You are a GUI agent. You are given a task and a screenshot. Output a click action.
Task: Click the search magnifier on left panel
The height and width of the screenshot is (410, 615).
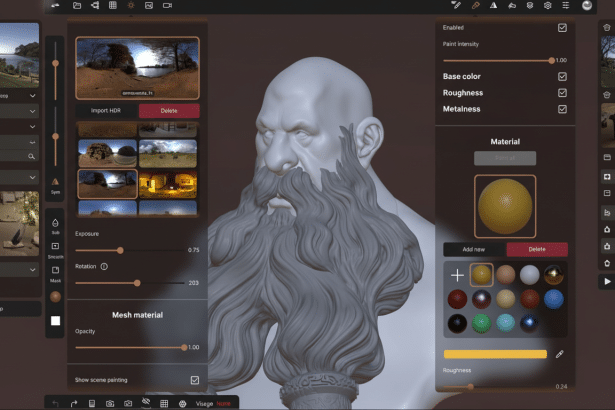31,156
